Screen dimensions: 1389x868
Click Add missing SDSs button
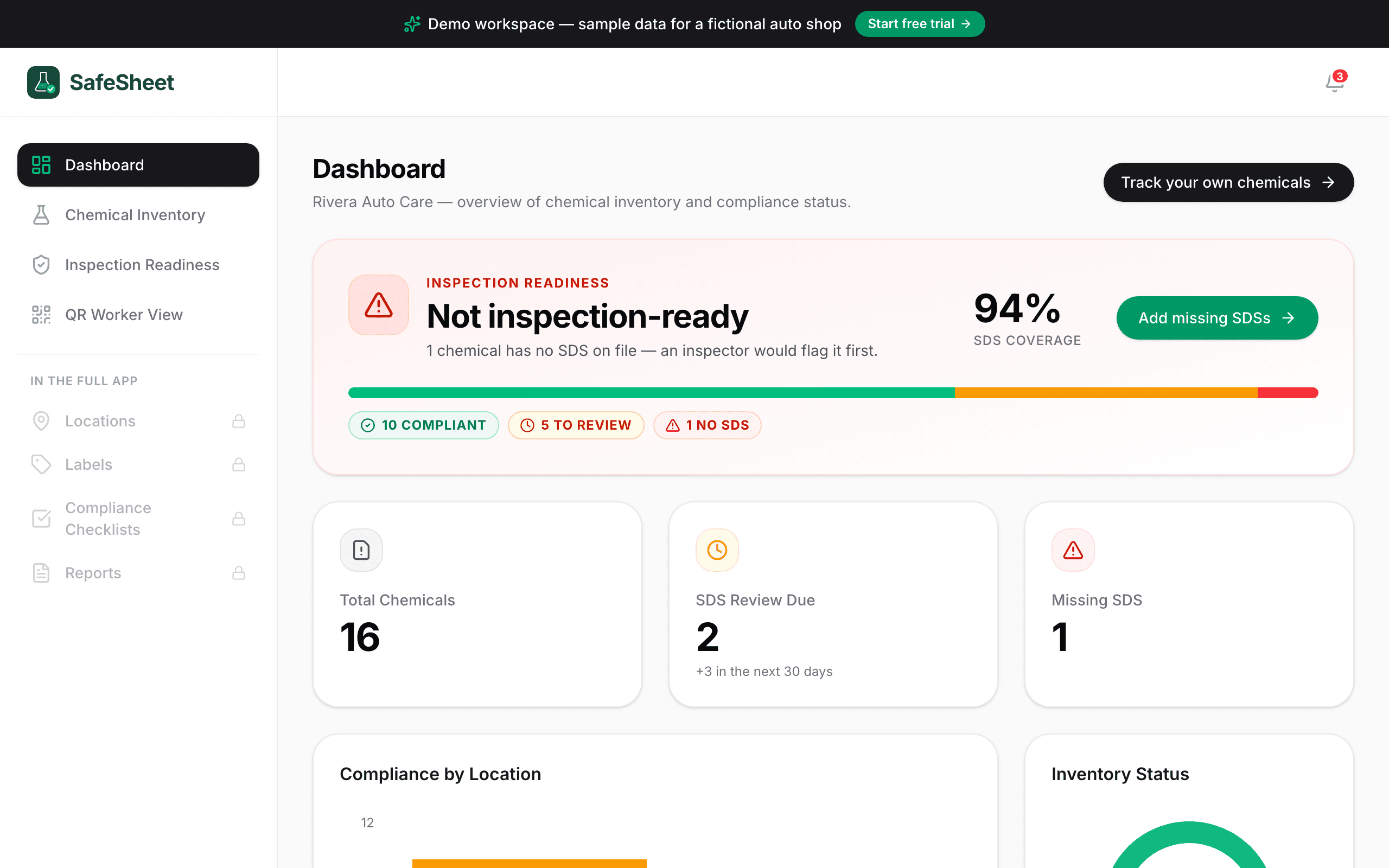point(1217,318)
